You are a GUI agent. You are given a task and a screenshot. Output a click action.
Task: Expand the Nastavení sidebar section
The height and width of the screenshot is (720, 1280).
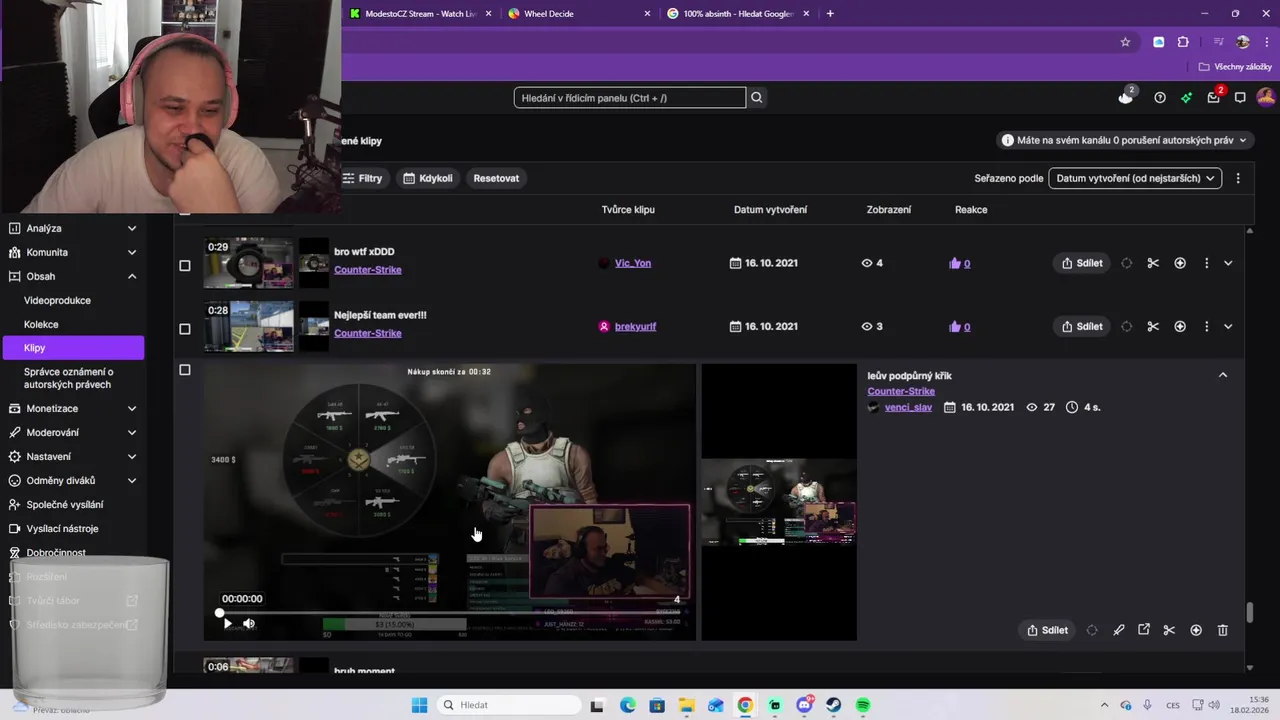tap(132, 456)
